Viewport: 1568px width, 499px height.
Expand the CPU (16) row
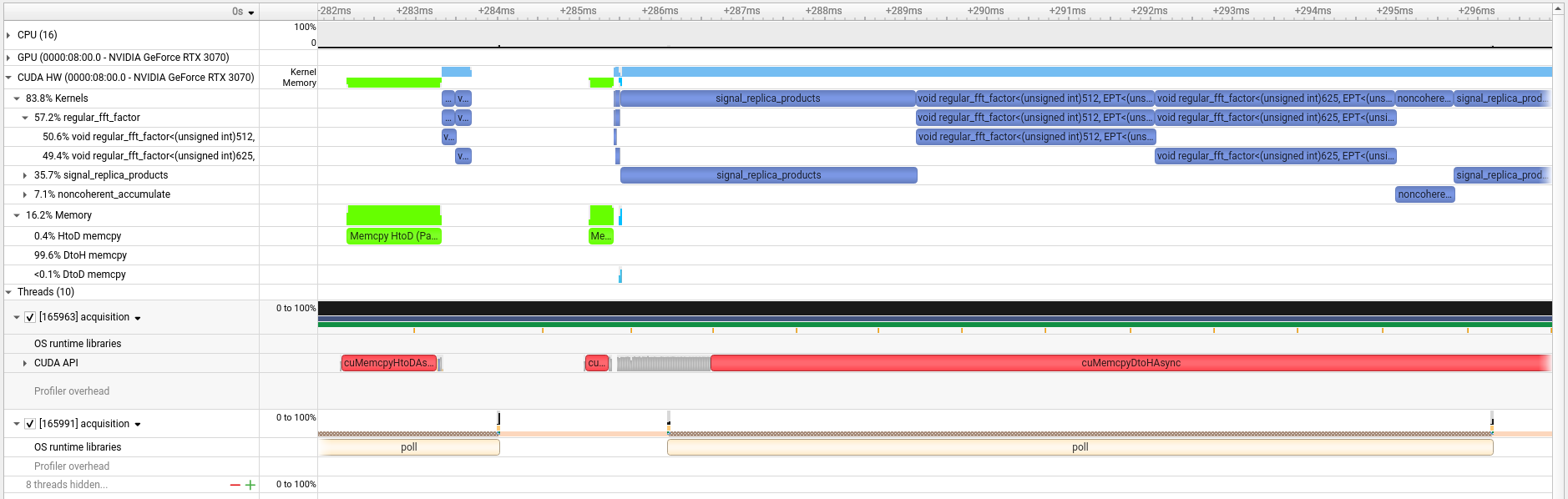(8, 35)
